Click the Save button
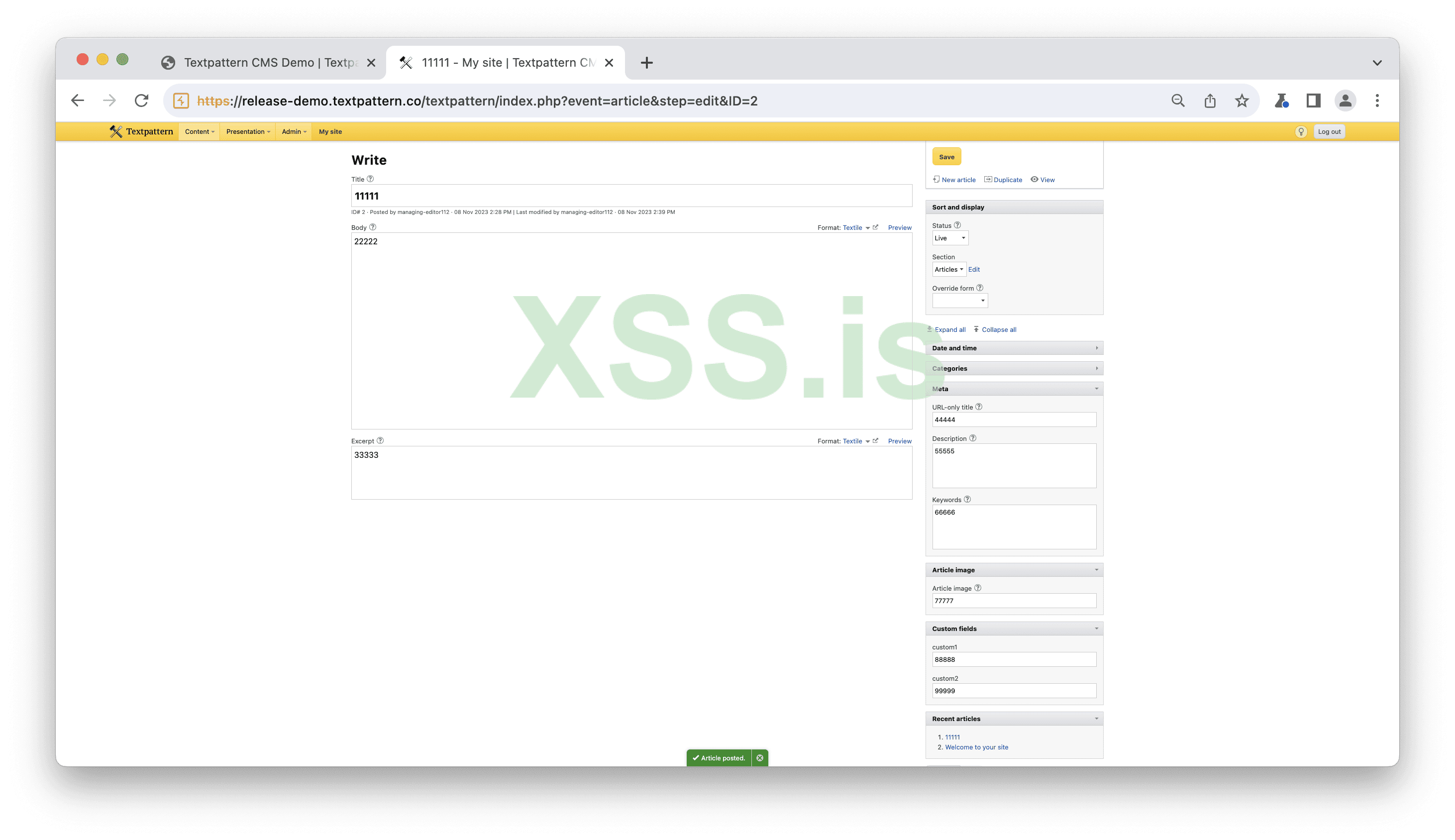 [946, 157]
